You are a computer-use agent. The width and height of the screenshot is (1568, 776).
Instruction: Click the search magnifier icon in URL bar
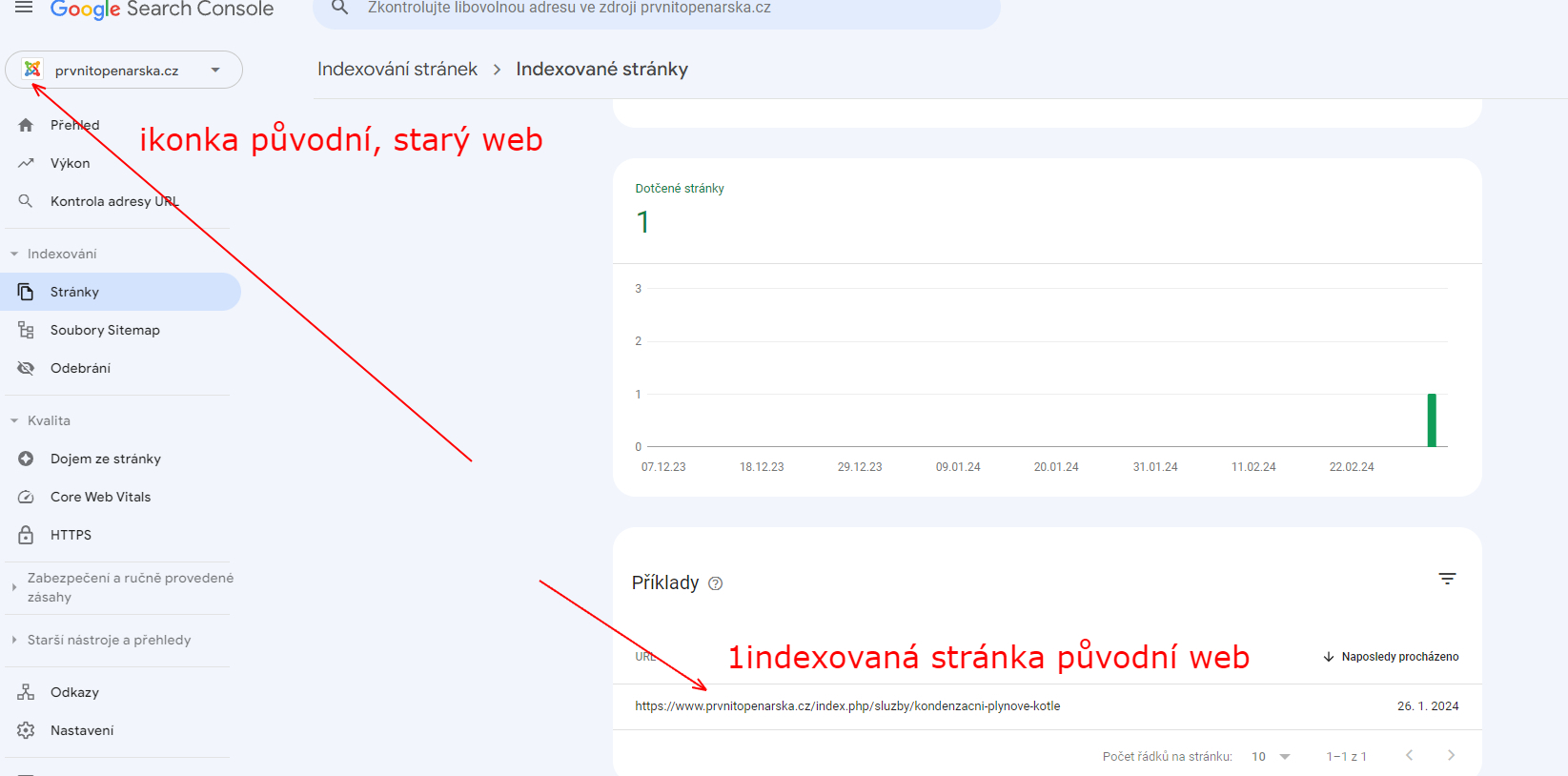(x=339, y=8)
